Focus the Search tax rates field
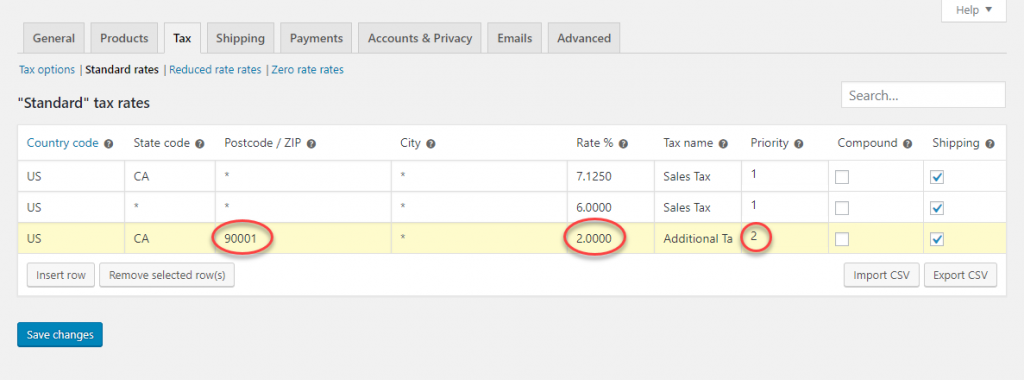Viewport: 1024px width, 380px height. (x=923, y=95)
